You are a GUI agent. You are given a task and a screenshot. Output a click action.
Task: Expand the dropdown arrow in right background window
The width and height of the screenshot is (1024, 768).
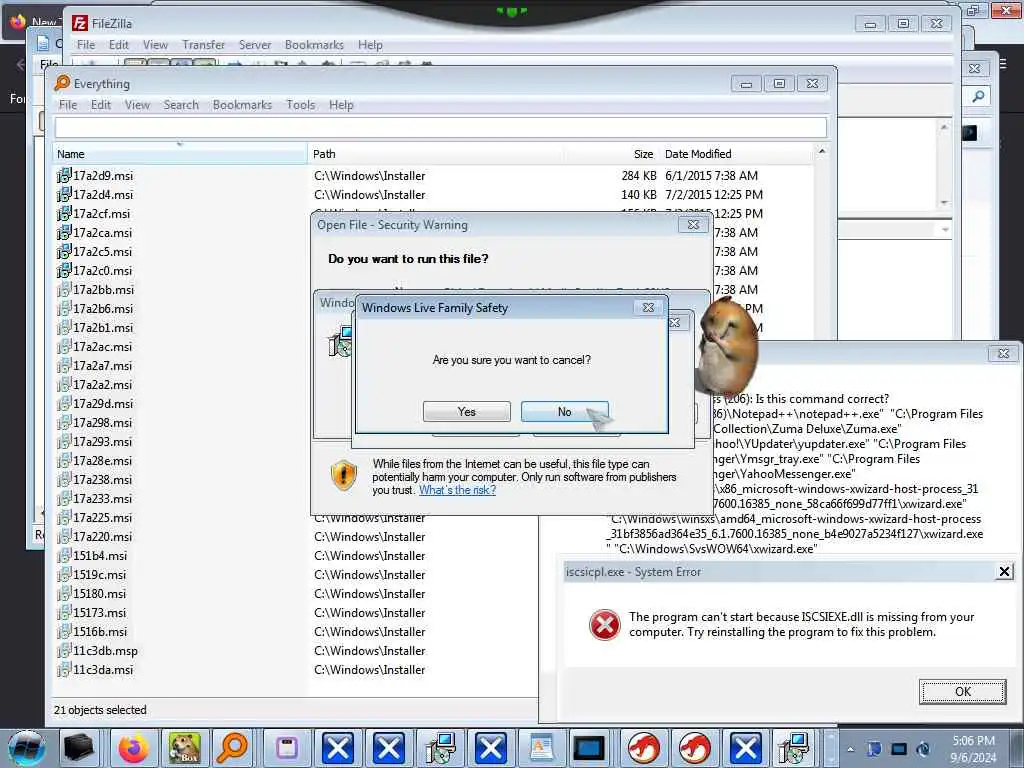tap(945, 230)
